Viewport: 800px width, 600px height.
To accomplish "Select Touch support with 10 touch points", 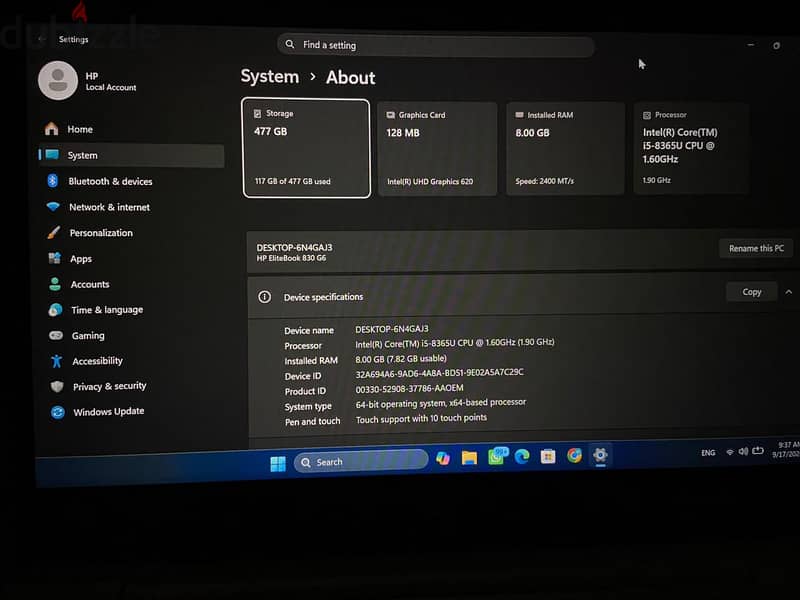I will [421, 418].
